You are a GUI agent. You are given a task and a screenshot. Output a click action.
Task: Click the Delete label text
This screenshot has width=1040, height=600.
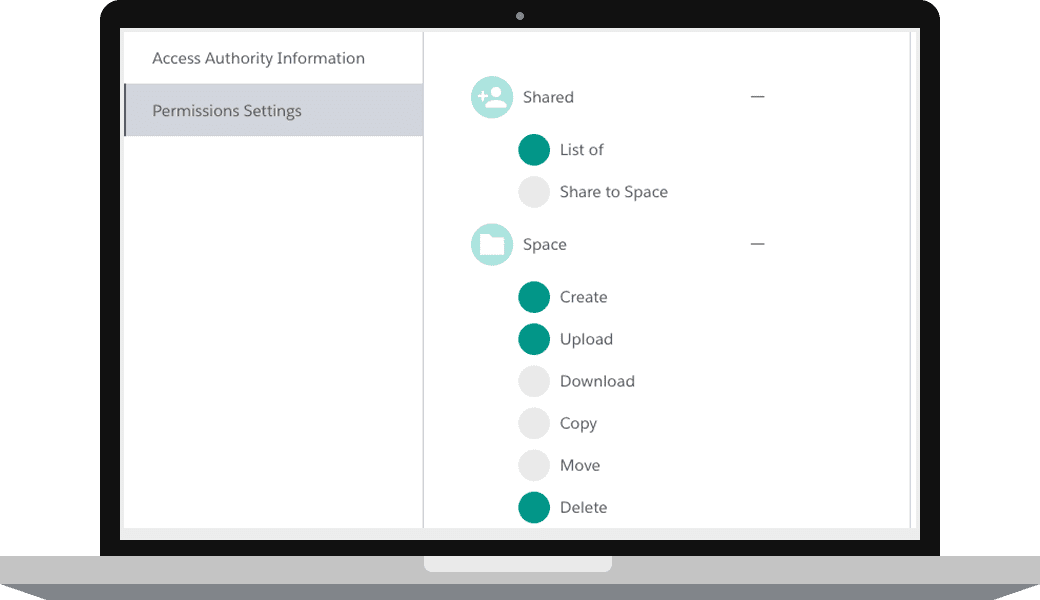pyautogui.click(x=583, y=507)
